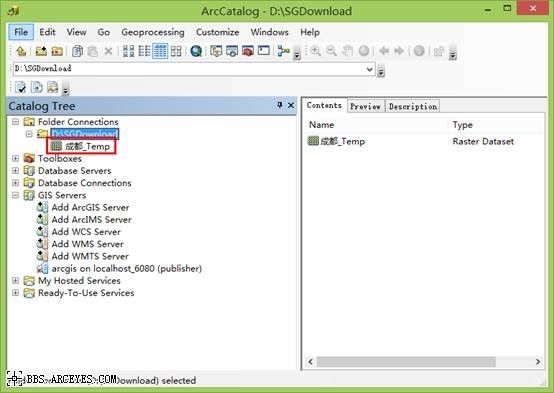This screenshot has height=393, width=554.
Task: Collapse the GIS Servers node
Action: tap(15, 195)
